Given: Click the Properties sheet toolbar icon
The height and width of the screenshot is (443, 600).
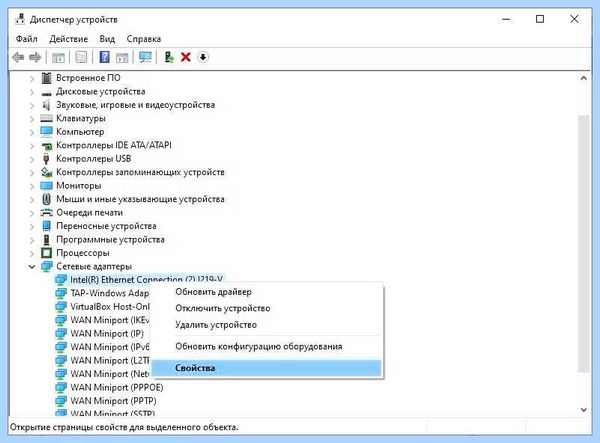Looking at the screenshot, I should coord(81,57).
